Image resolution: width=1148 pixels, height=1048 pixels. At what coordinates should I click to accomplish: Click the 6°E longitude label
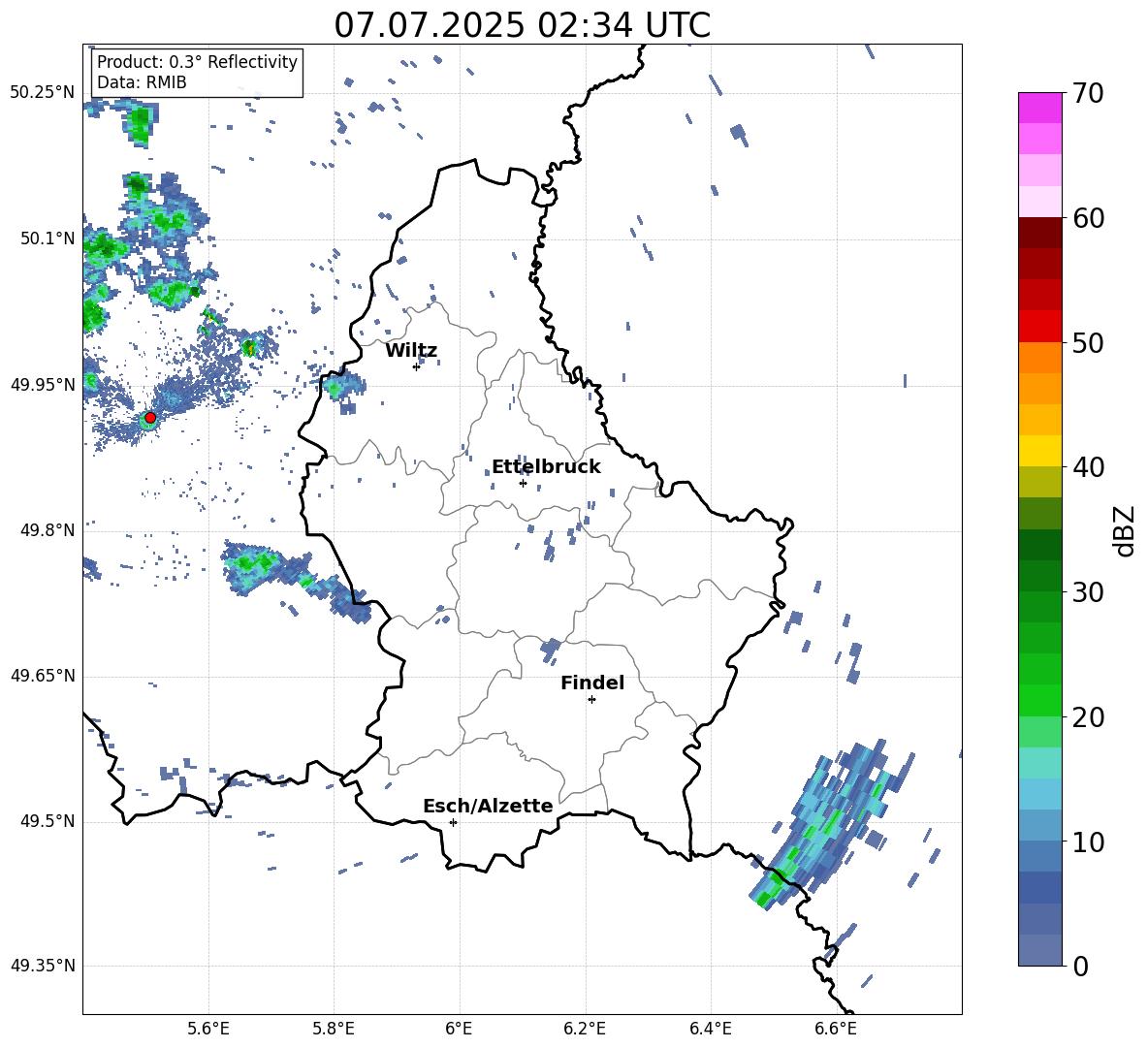[459, 1029]
